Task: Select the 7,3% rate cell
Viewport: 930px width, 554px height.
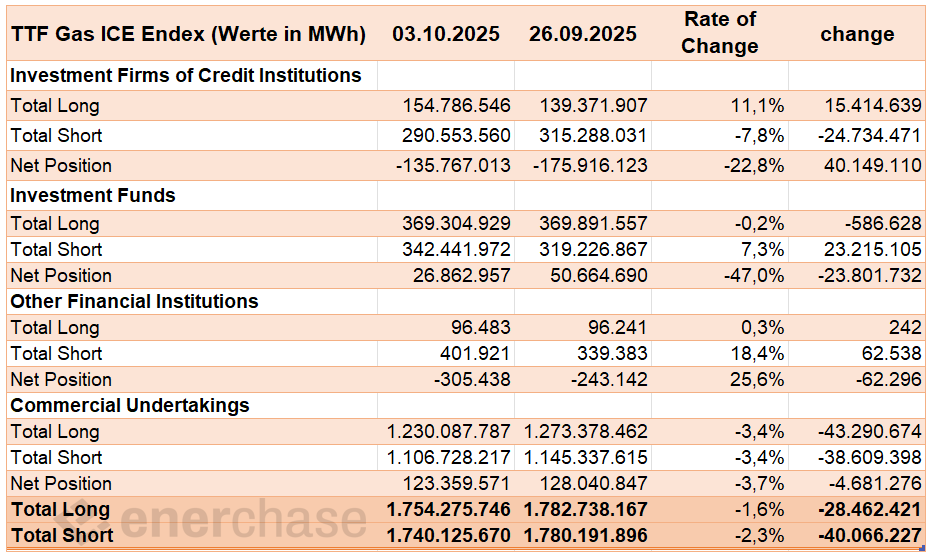Action: [x=763, y=250]
